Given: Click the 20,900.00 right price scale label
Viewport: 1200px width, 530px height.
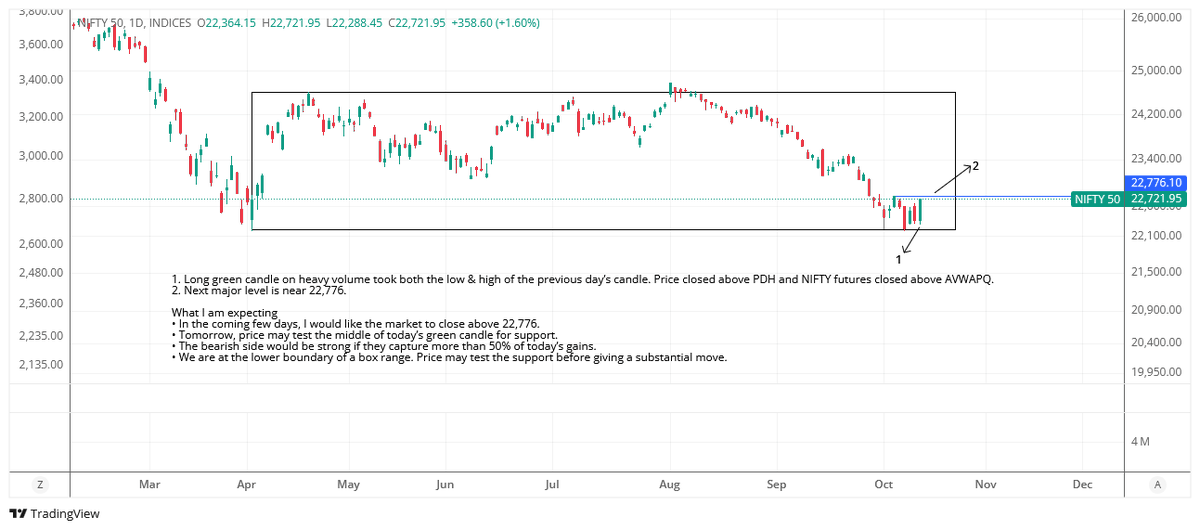Looking at the screenshot, I should (1157, 310).
